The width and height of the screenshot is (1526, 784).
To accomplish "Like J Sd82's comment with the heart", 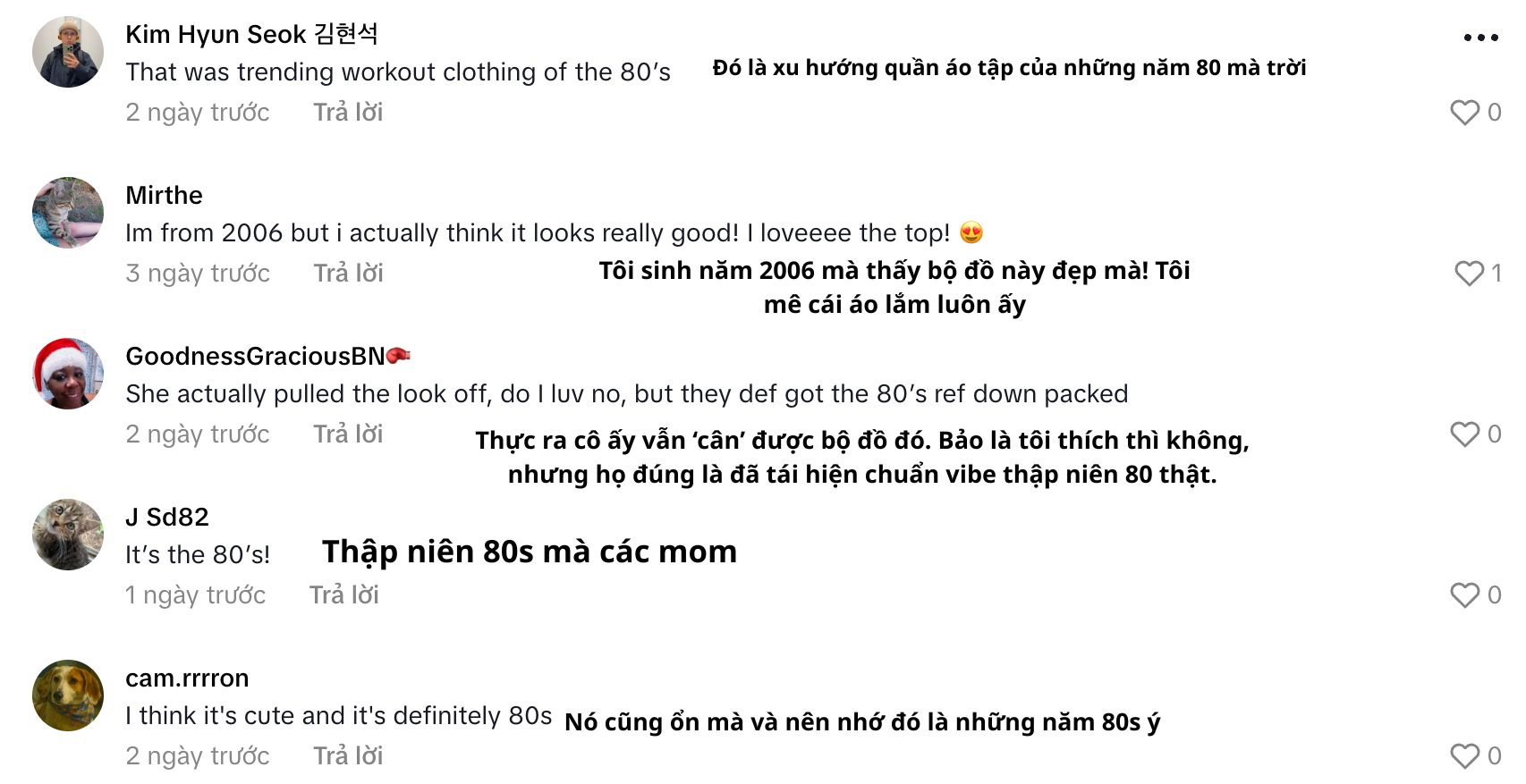I will 1465,594.
